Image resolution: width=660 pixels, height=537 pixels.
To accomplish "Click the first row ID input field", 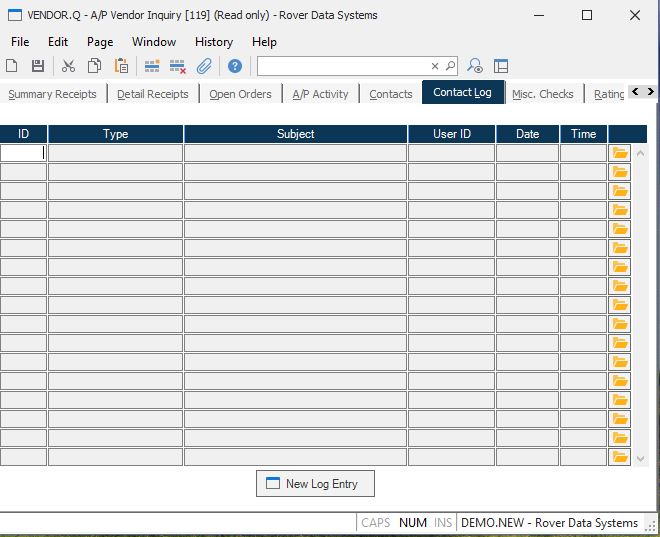I will click(23, 153).
